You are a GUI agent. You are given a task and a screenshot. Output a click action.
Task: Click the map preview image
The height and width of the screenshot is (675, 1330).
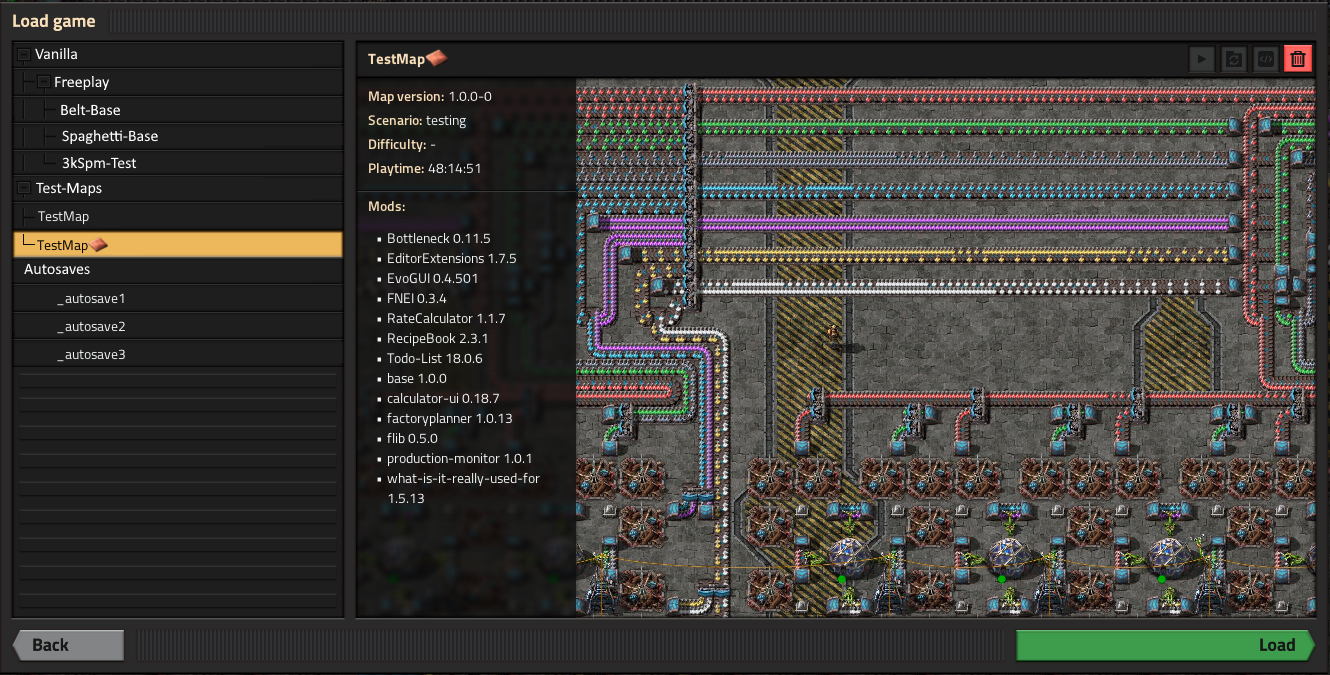click(x=946, y=347)
